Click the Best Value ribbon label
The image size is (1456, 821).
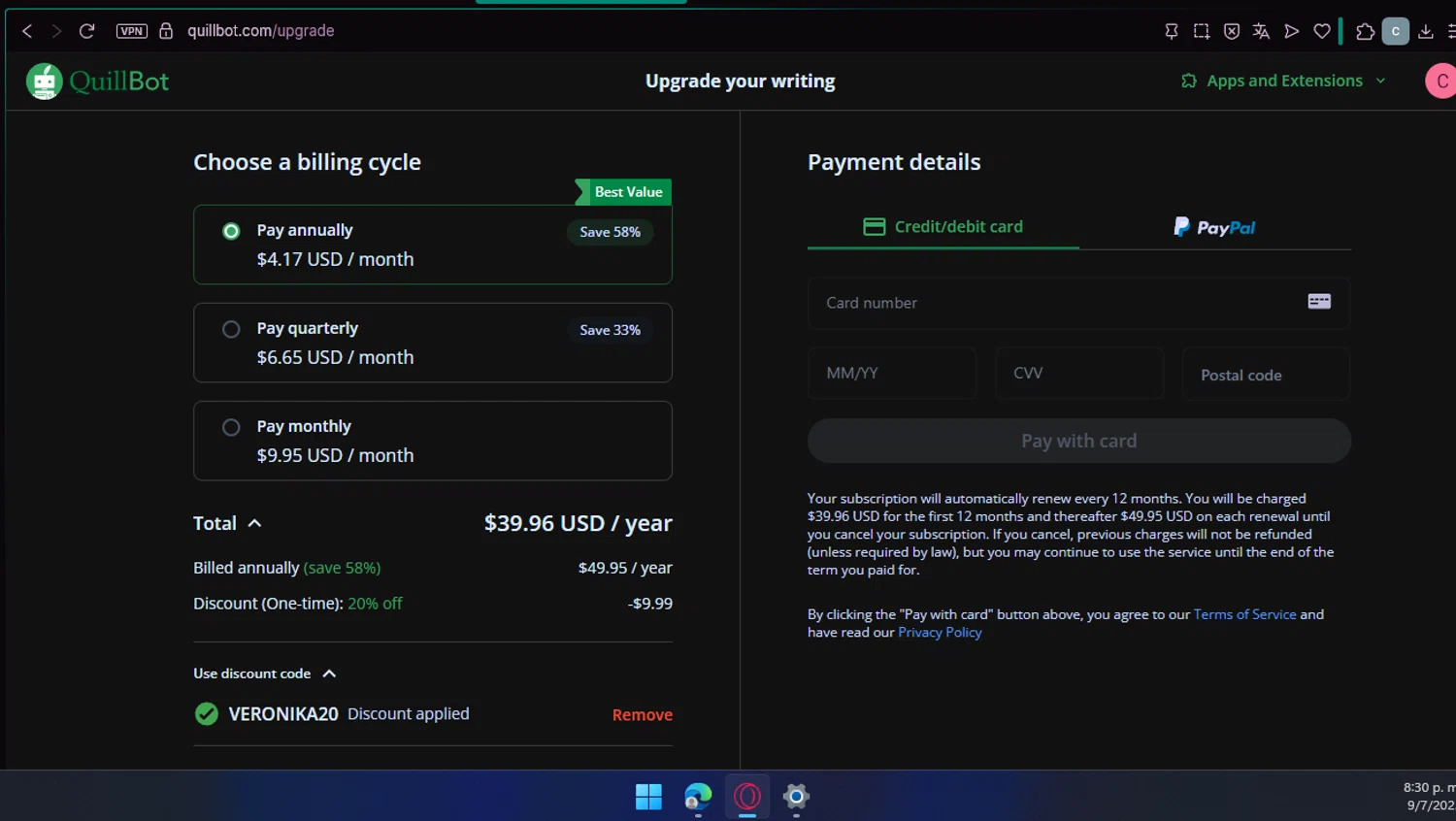(x=623, y=192)
